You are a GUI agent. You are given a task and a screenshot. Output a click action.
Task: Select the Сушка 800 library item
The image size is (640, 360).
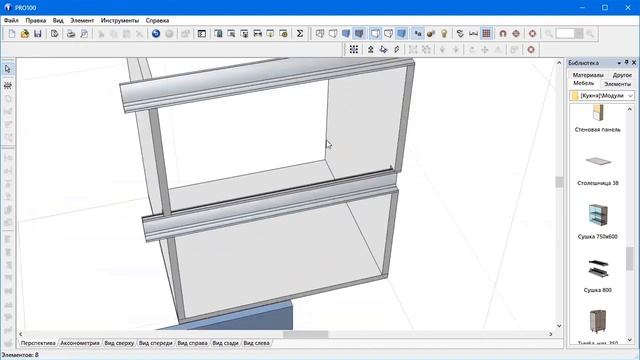pyautogui.click(x=598, y=276)
